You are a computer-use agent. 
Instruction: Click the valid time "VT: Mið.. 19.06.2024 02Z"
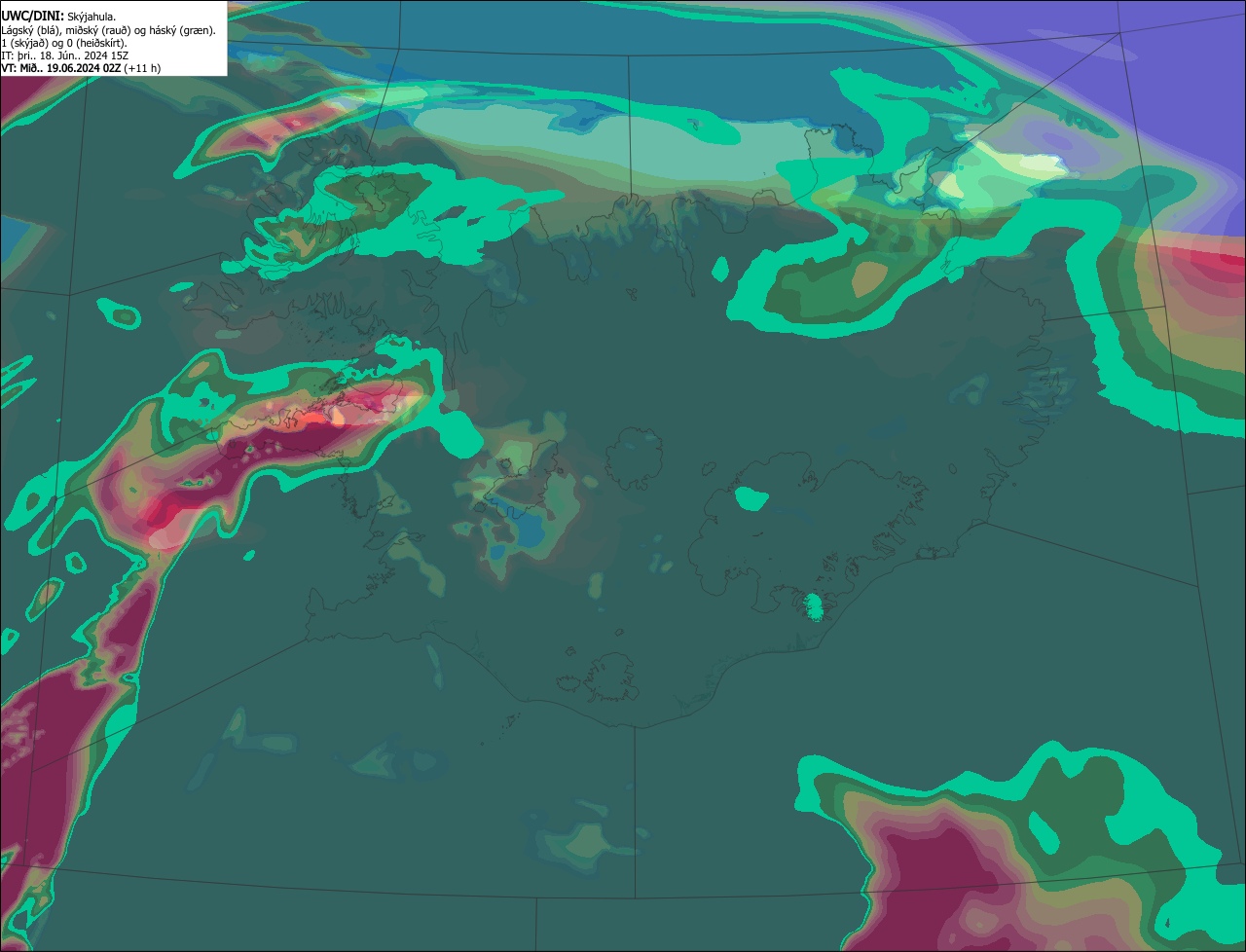[60, 68]
